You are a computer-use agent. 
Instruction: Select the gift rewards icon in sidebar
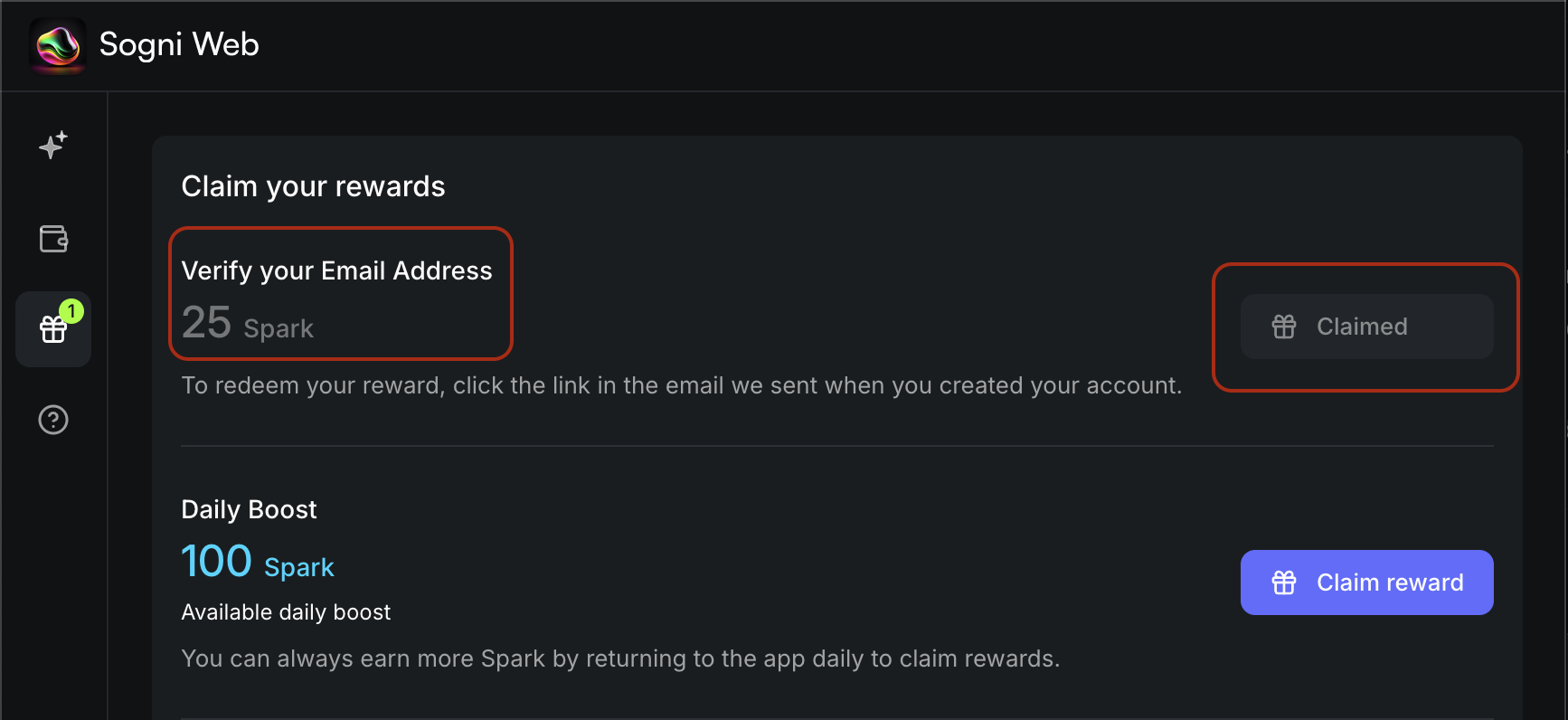[x=52, y=330]
